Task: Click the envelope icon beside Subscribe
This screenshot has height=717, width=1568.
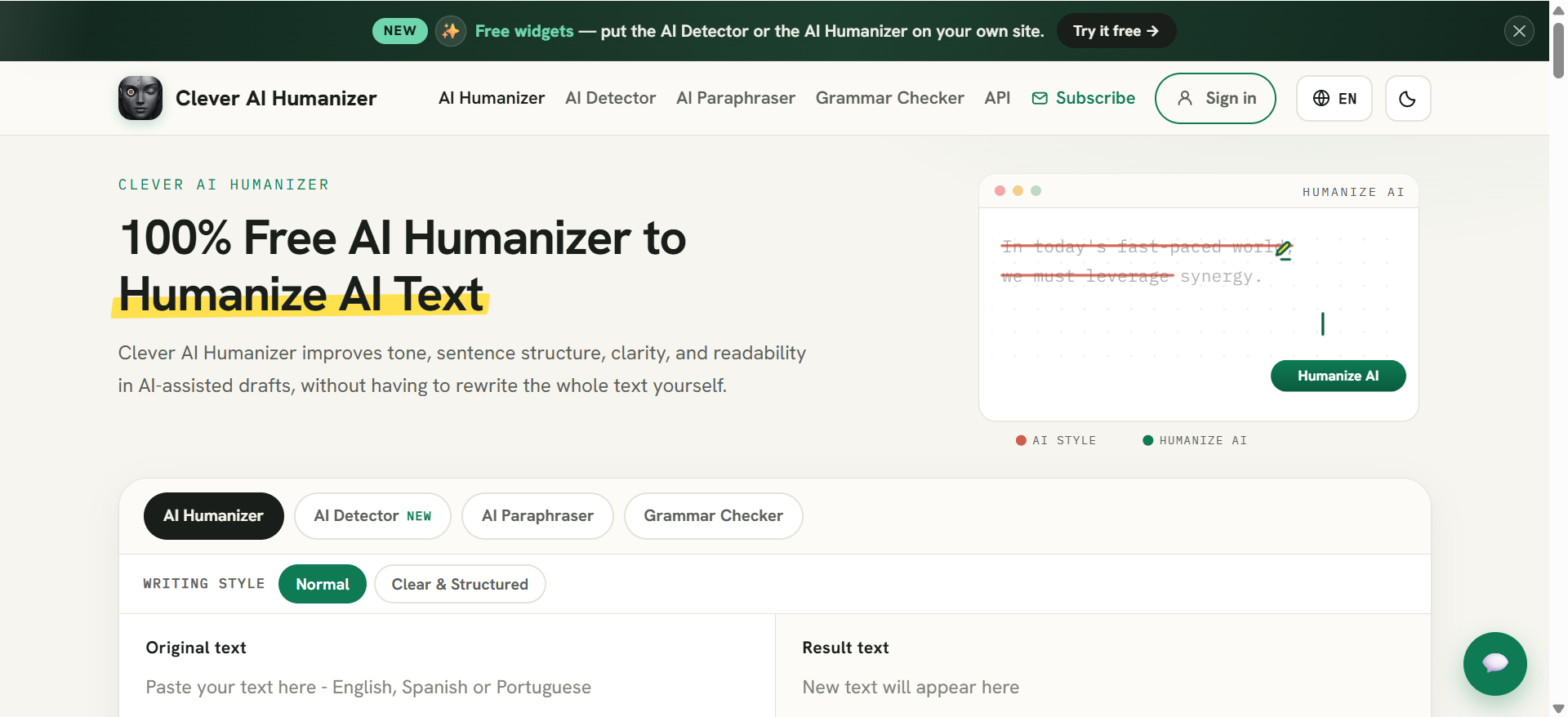Action: [1040, 98]
